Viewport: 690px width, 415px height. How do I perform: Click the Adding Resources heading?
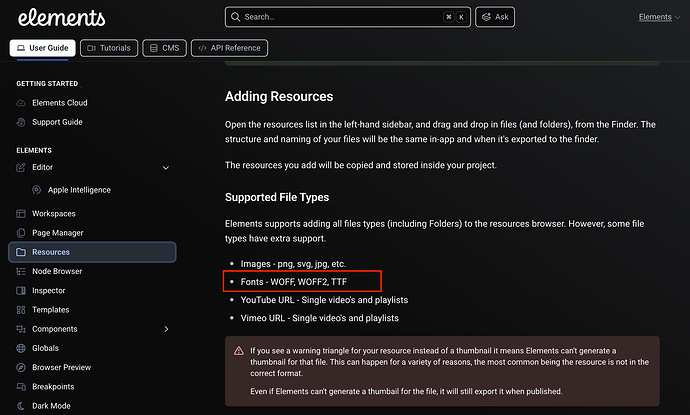tap(279, 96)
